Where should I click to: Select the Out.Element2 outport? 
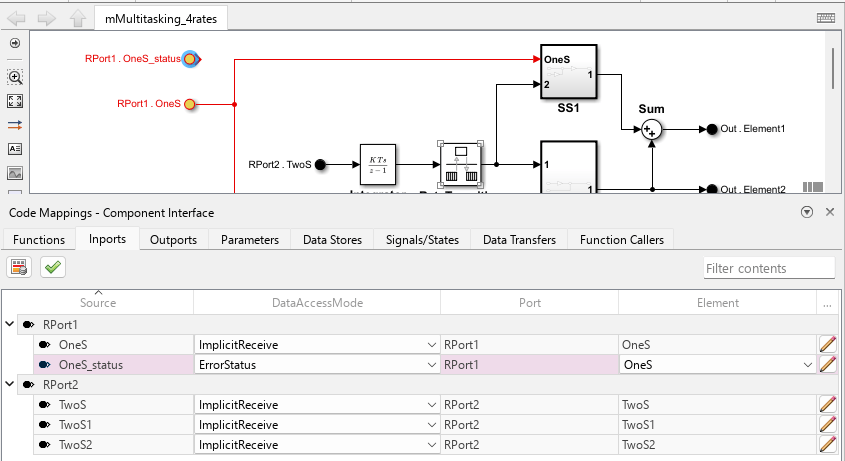[712, 189]
